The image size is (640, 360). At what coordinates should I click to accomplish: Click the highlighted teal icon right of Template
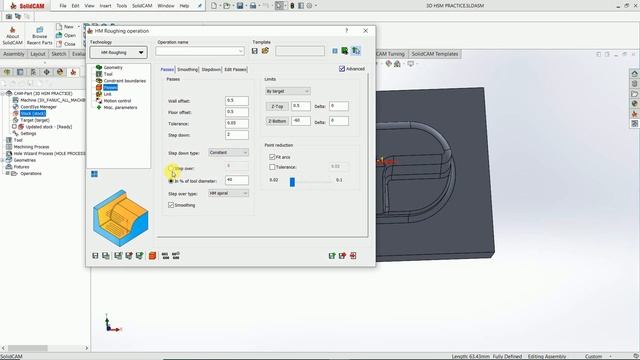click(356, 51)
